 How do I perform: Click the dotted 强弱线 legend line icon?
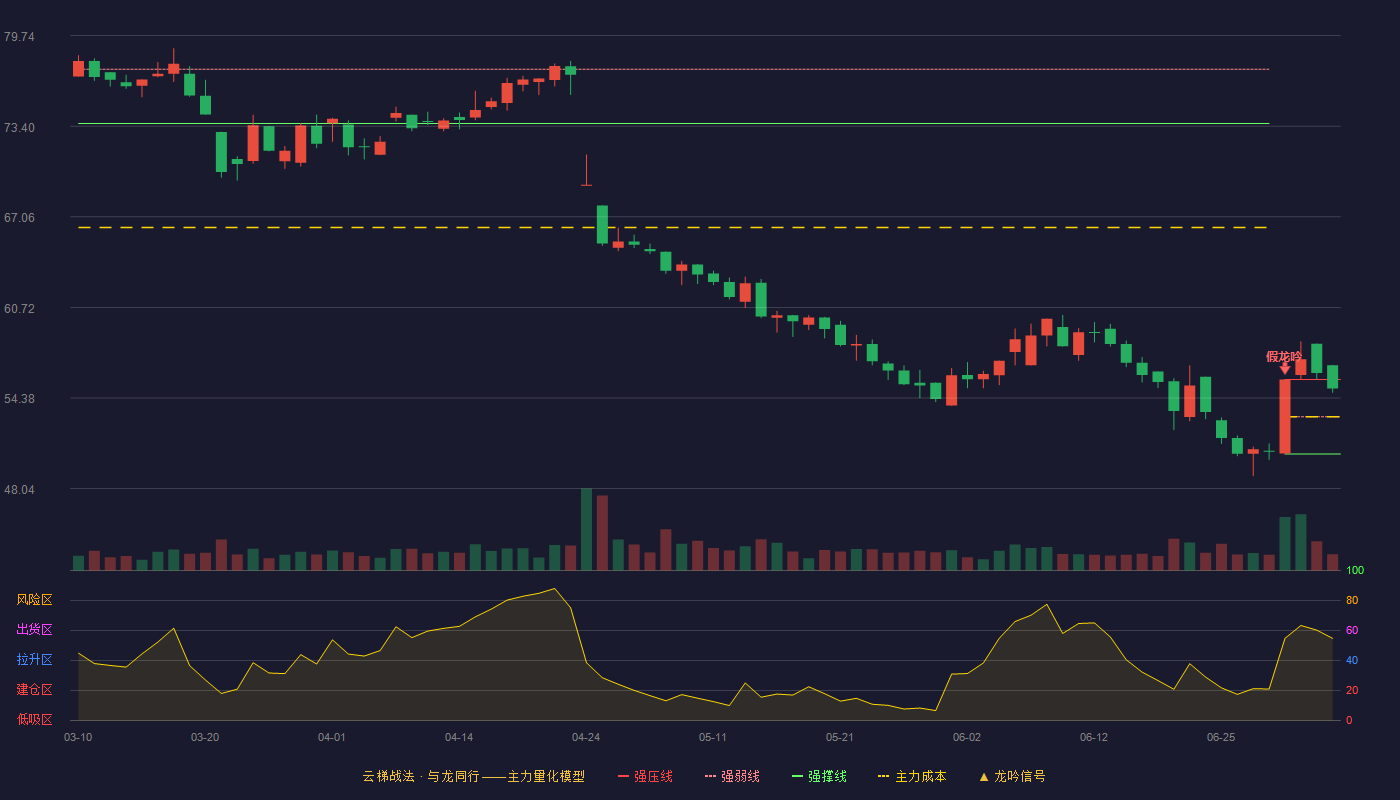(711, 776)
